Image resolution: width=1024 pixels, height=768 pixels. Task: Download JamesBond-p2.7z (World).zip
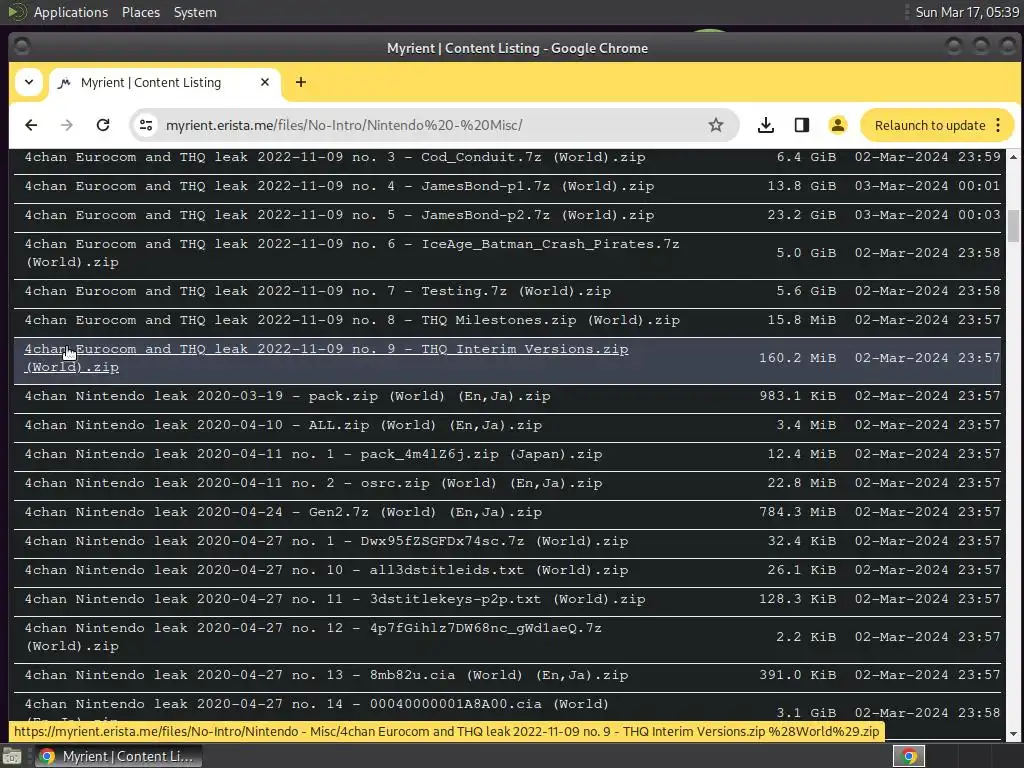pyautogui.click(x=339, y=215)
